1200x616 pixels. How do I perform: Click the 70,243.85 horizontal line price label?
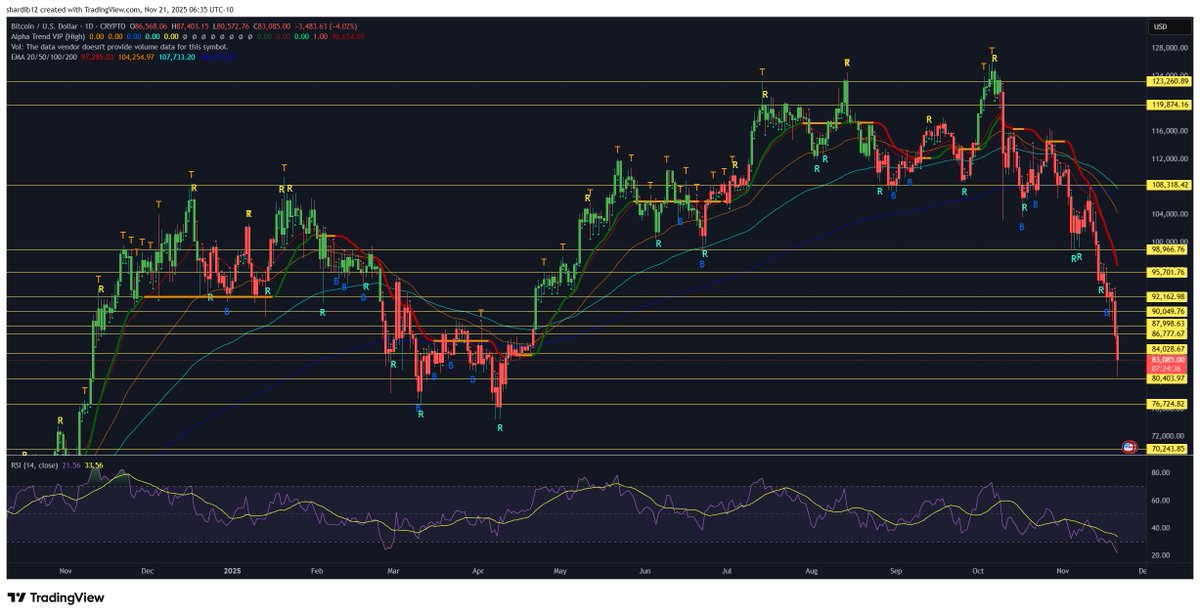pyautogui.click(x=1168, y=449)
